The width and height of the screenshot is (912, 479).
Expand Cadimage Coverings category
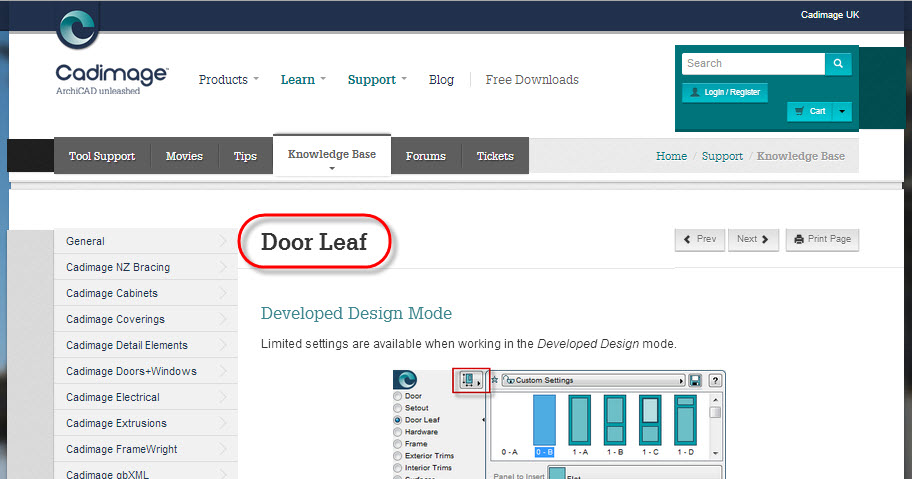tap(145, 319)
